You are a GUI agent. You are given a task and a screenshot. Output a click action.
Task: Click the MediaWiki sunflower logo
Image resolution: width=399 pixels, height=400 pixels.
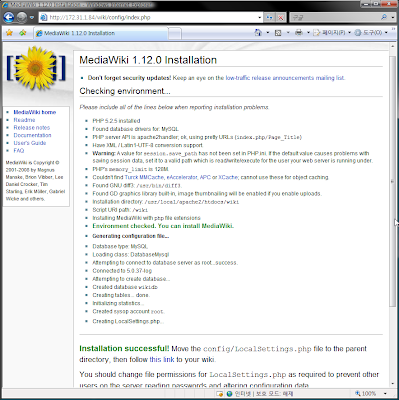(x=36, y=68)
